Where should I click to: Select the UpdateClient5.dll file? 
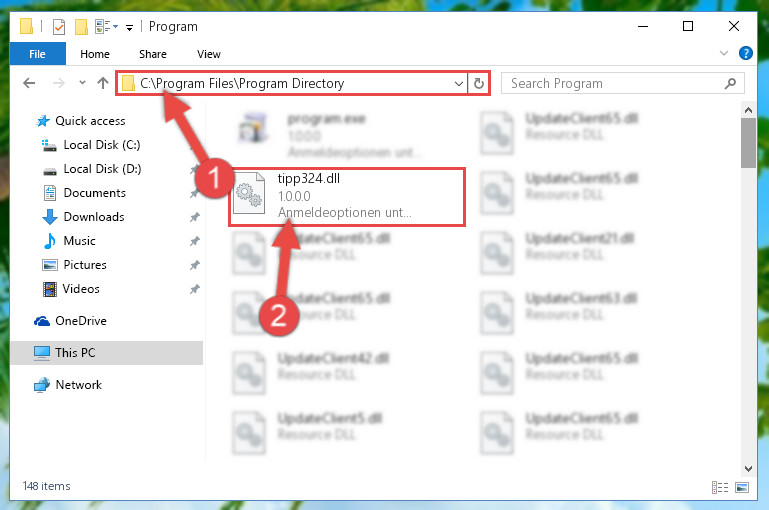309,433
